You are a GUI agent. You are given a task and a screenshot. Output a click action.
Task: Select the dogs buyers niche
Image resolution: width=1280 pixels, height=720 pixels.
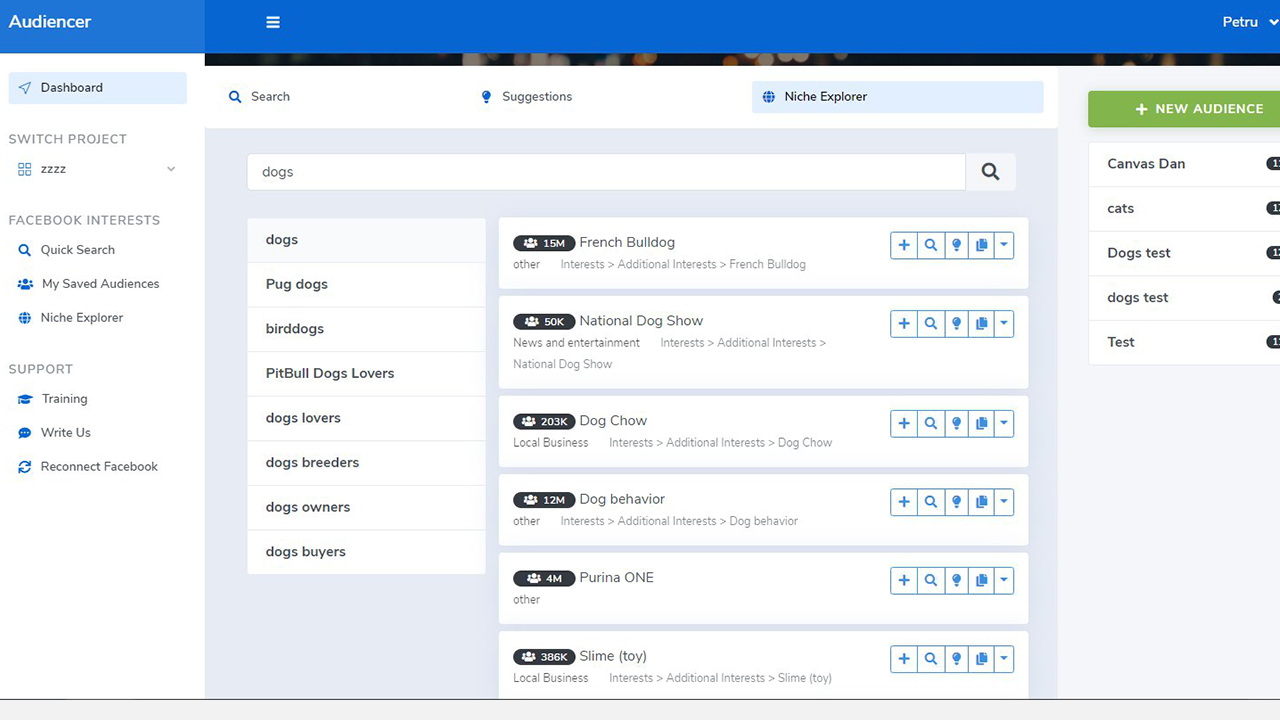[x=366, y=552]
